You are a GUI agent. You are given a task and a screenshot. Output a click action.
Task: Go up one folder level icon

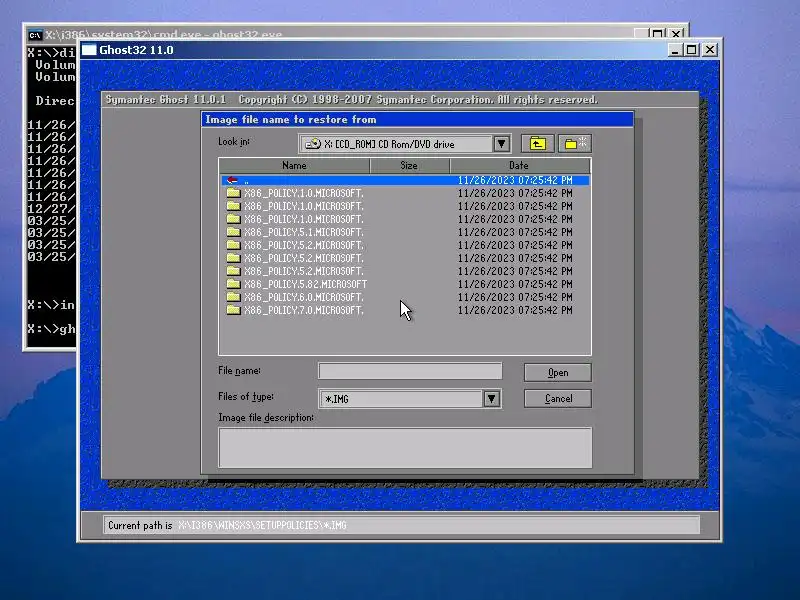click(537, 144)
